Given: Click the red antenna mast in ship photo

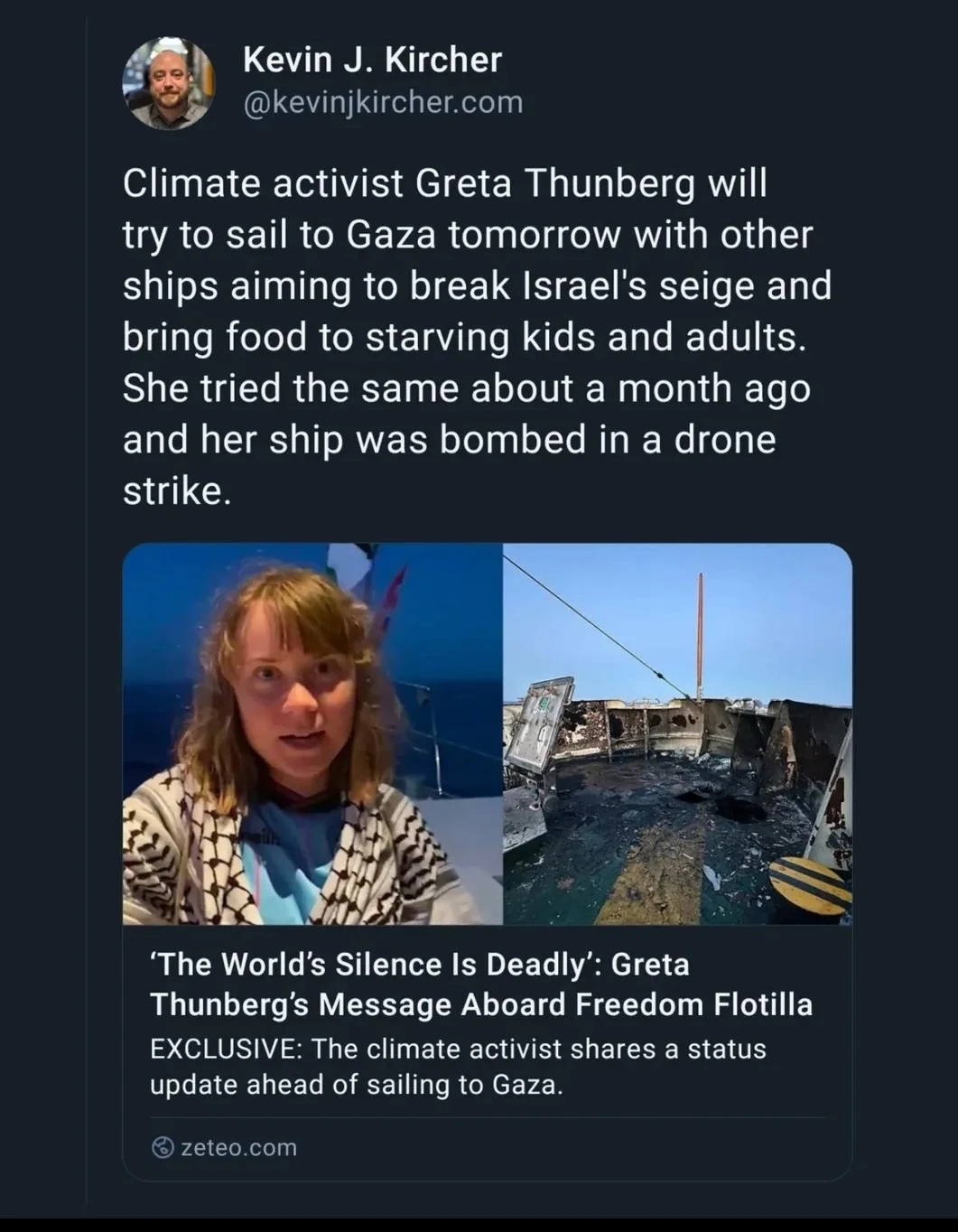Looking at the screenshot, I should point(700,632).
